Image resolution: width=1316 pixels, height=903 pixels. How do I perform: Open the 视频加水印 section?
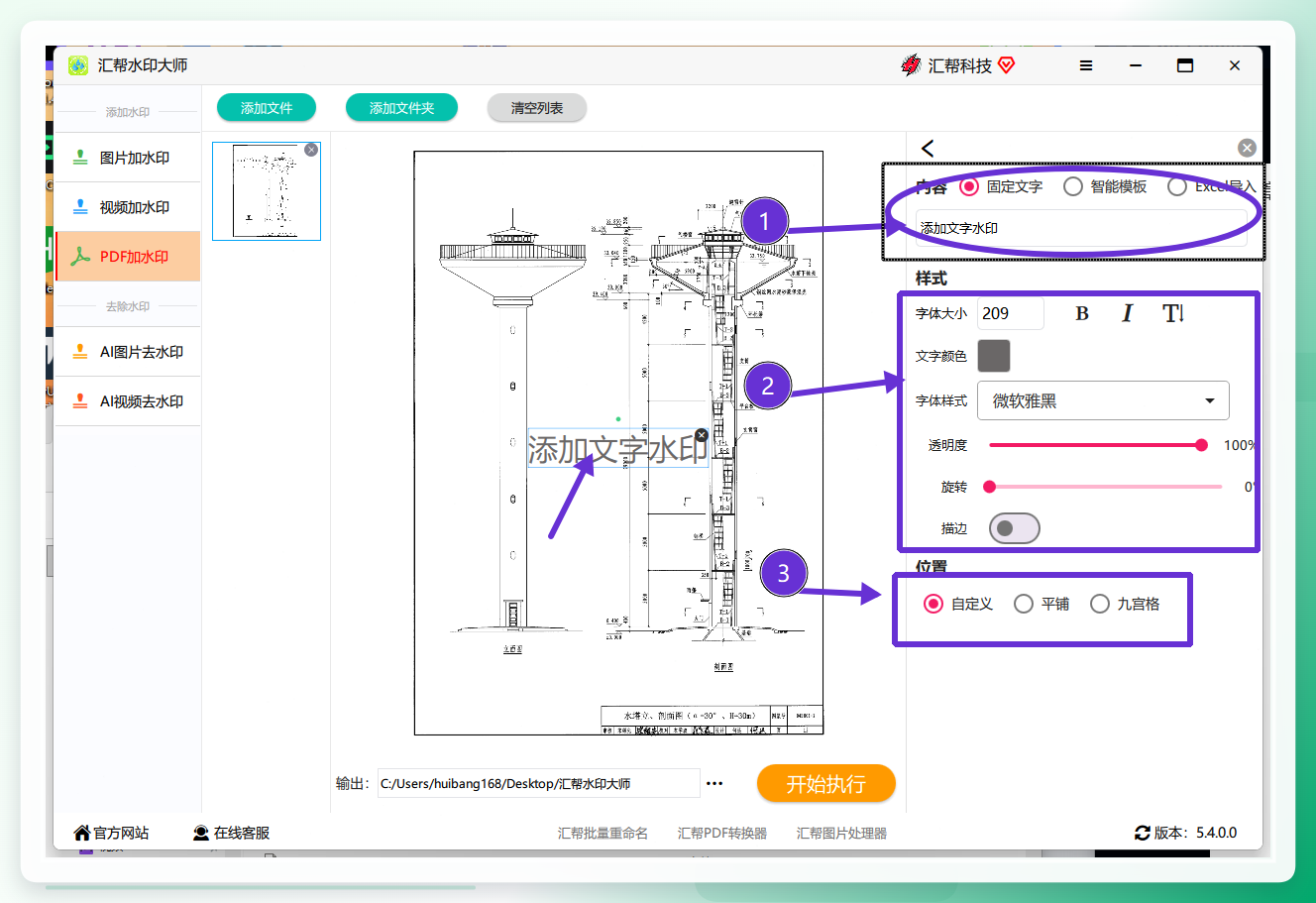tap(127, 207)
